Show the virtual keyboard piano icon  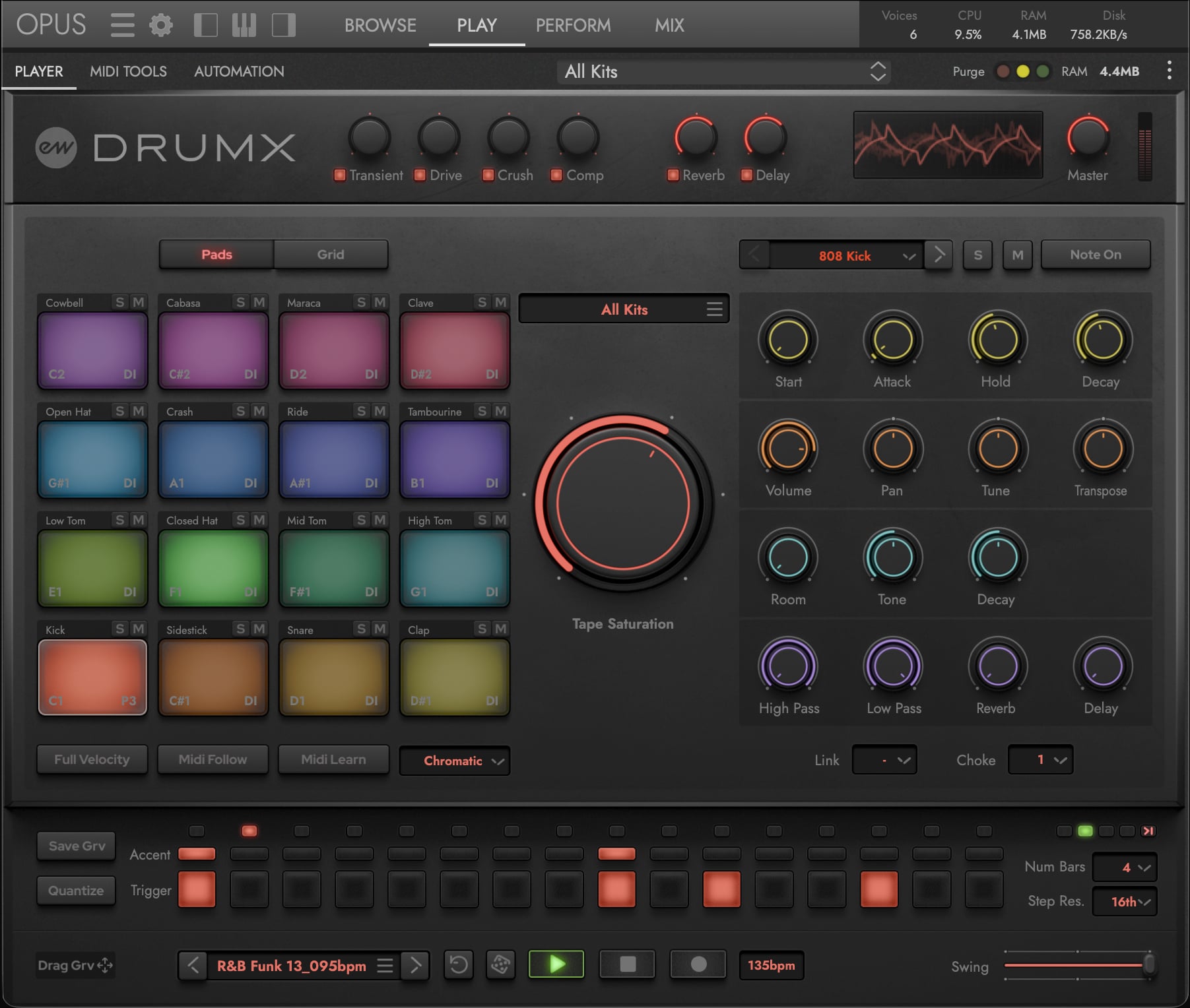coord(244,25)
